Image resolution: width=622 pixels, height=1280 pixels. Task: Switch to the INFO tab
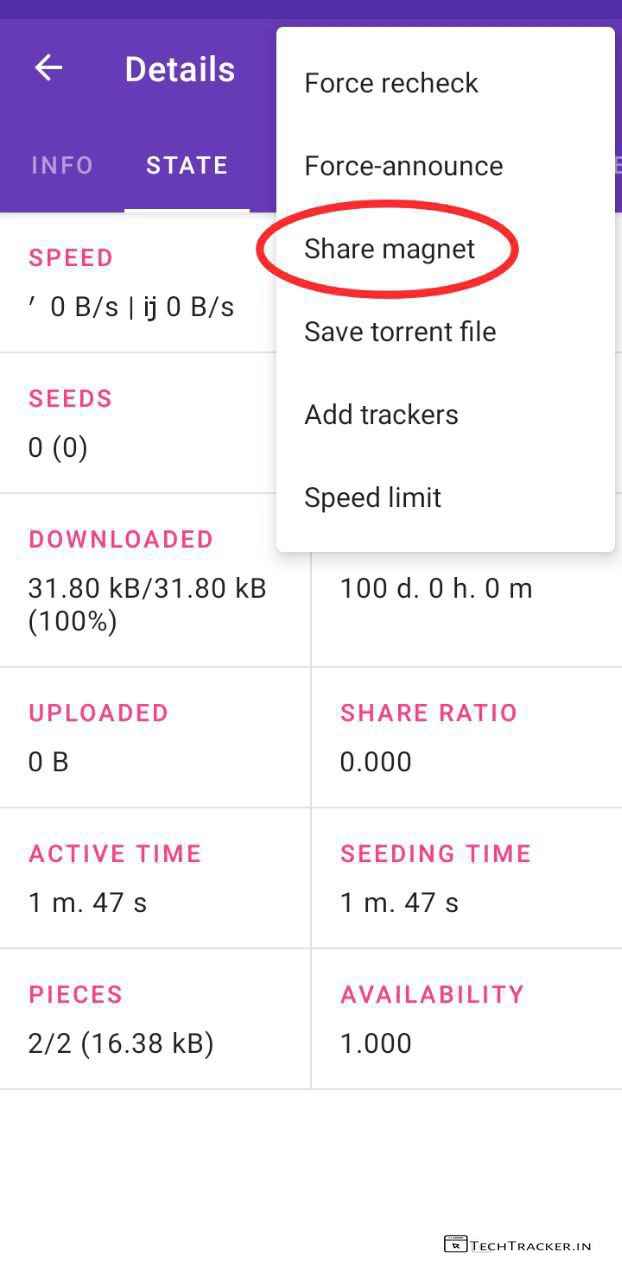tap(62, 165)
